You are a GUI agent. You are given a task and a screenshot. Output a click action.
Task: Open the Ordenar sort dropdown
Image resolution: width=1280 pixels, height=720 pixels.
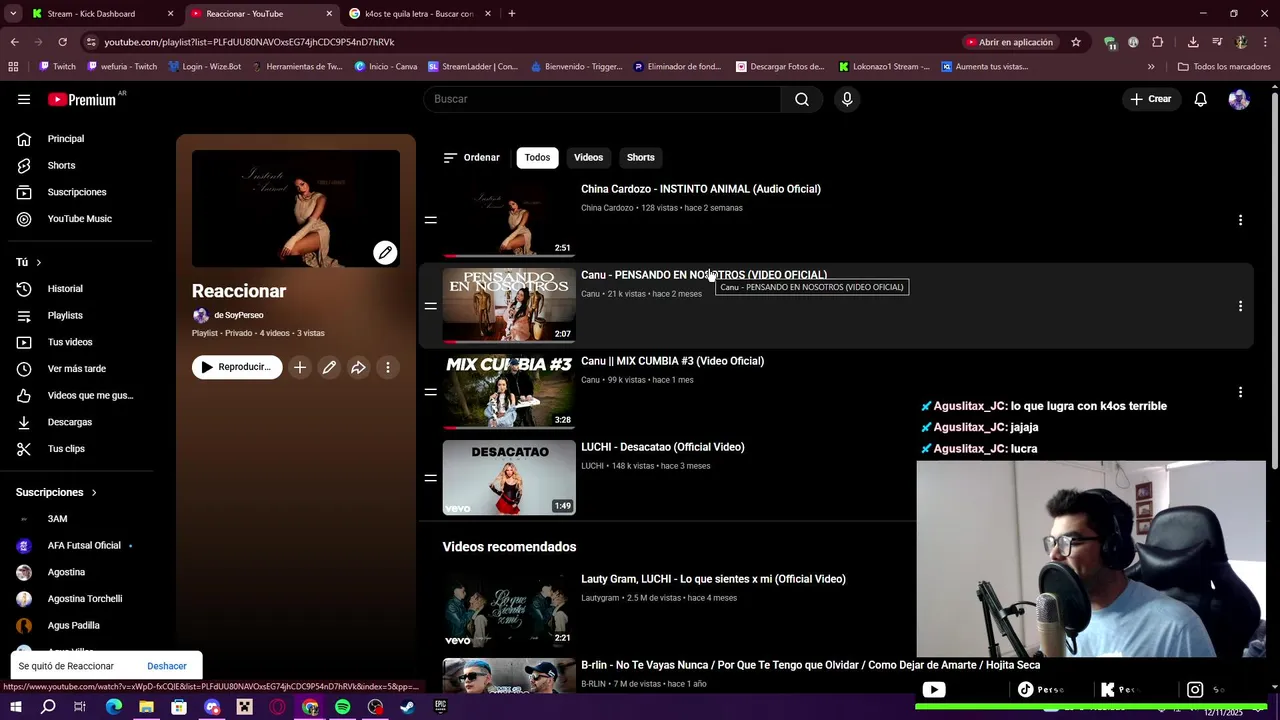(471, 157)
